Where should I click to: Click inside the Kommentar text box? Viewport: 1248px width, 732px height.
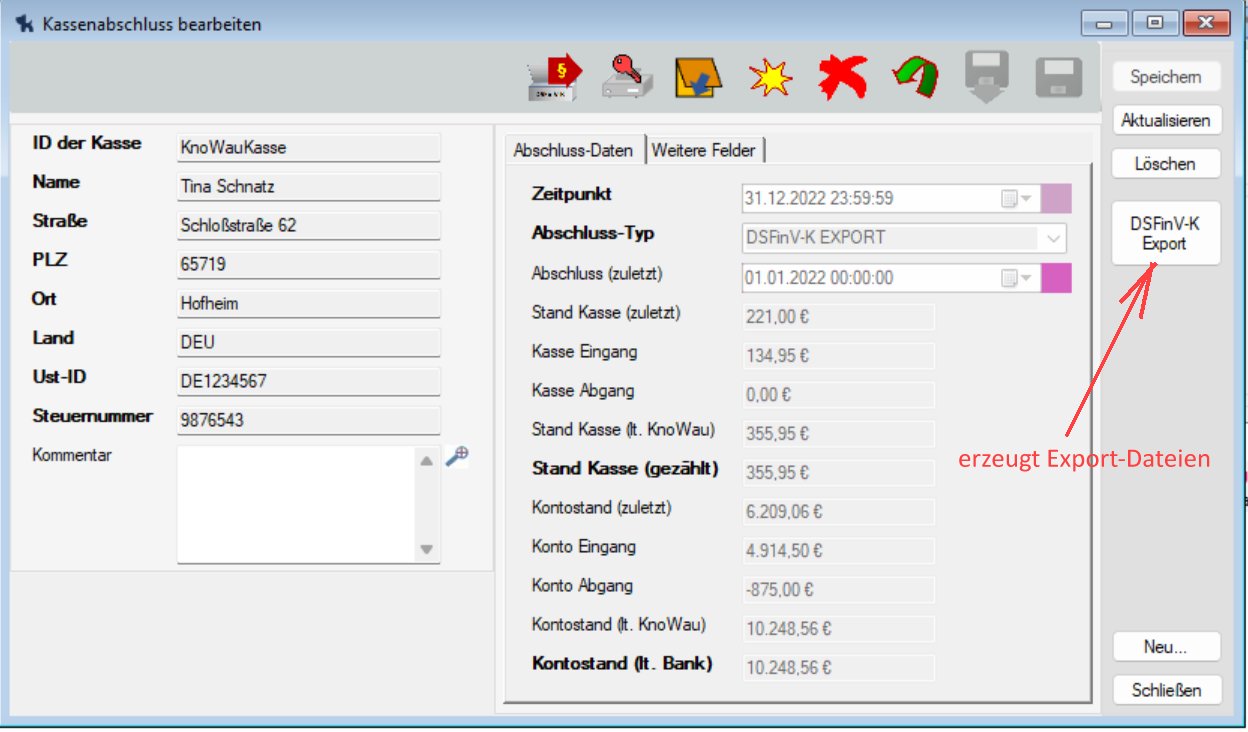coord(295,504)
